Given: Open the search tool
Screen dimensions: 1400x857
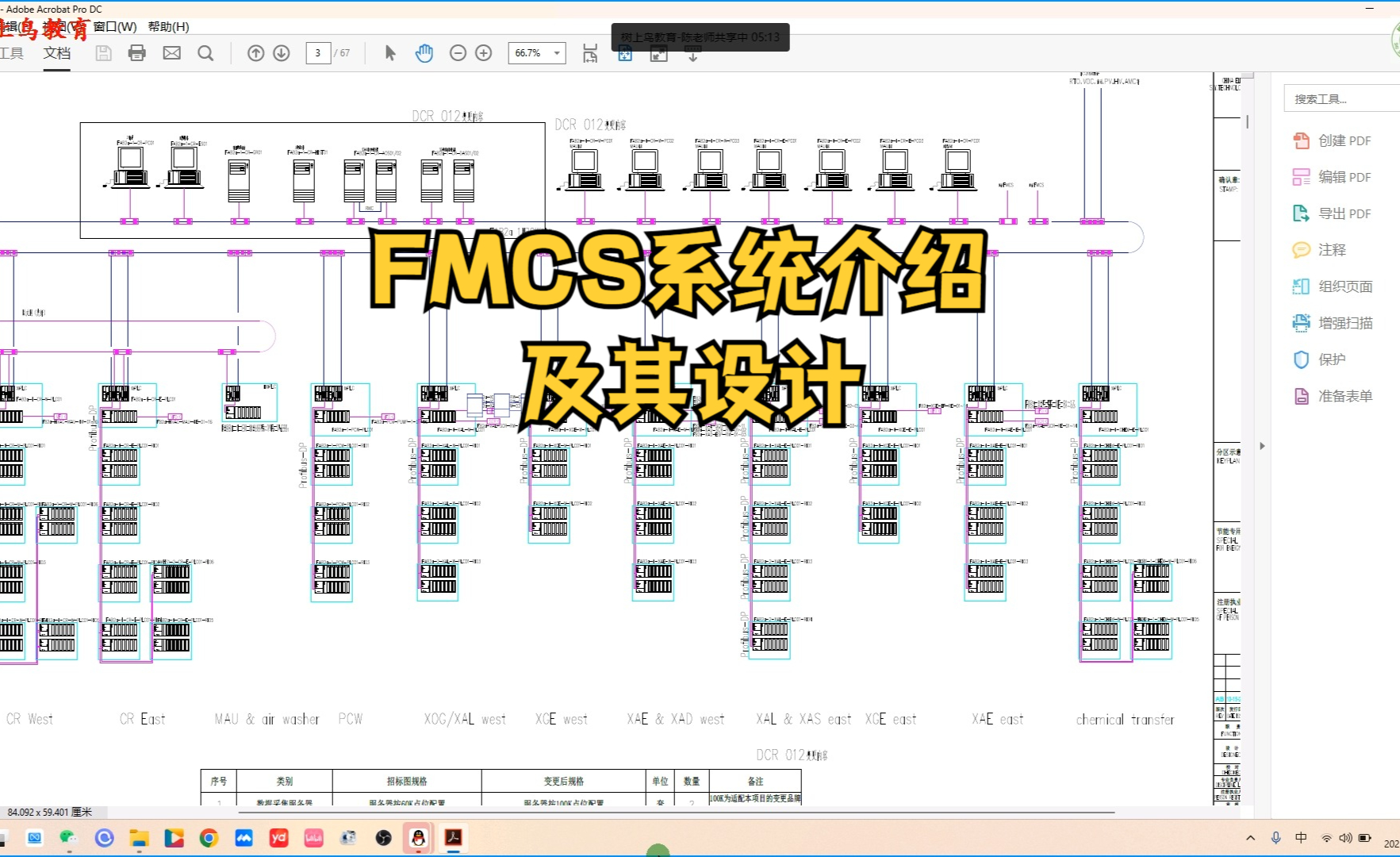Looking at the screenshot, I should [205, 52].
